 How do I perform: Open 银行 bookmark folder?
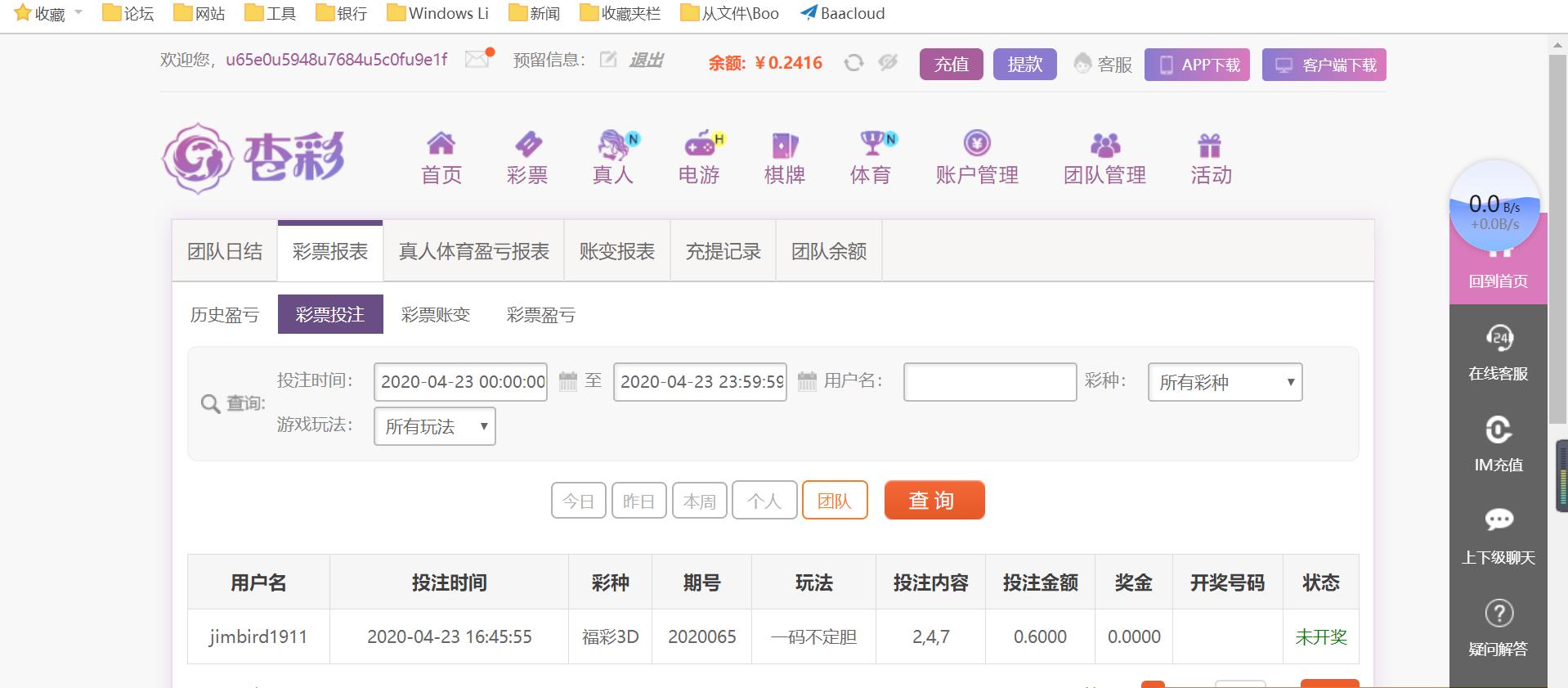click(x=342, y=13)
